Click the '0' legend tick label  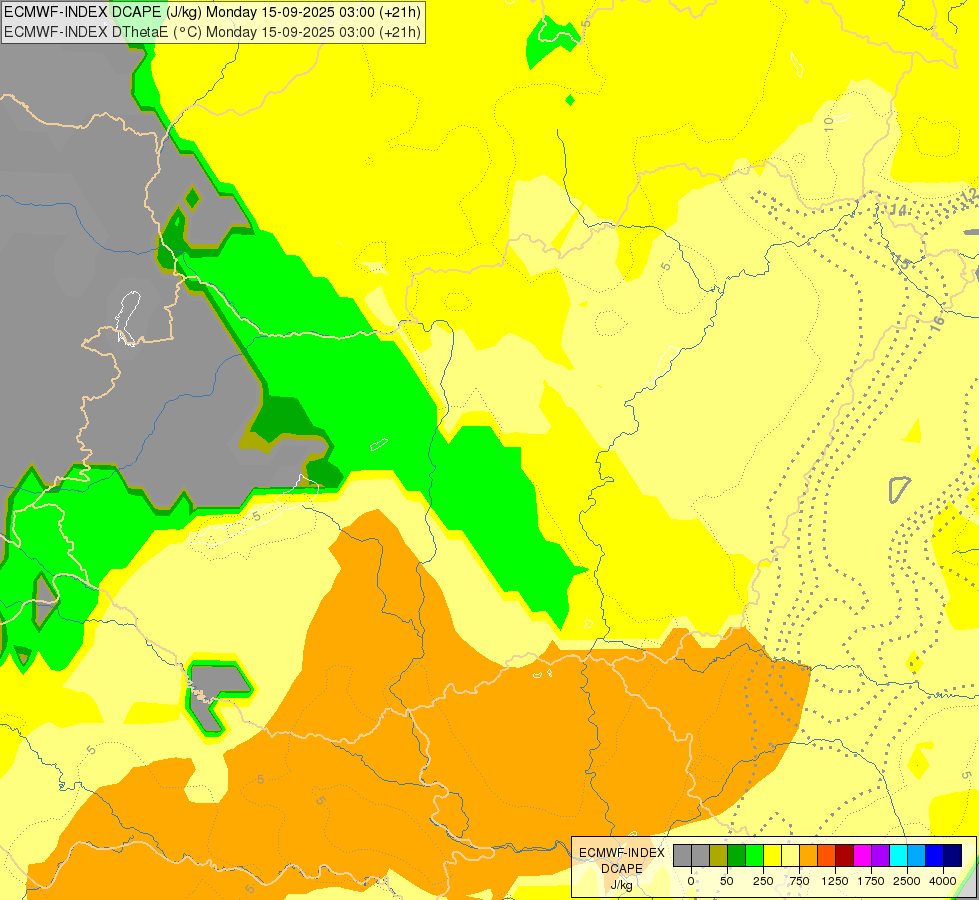point(691,881)
